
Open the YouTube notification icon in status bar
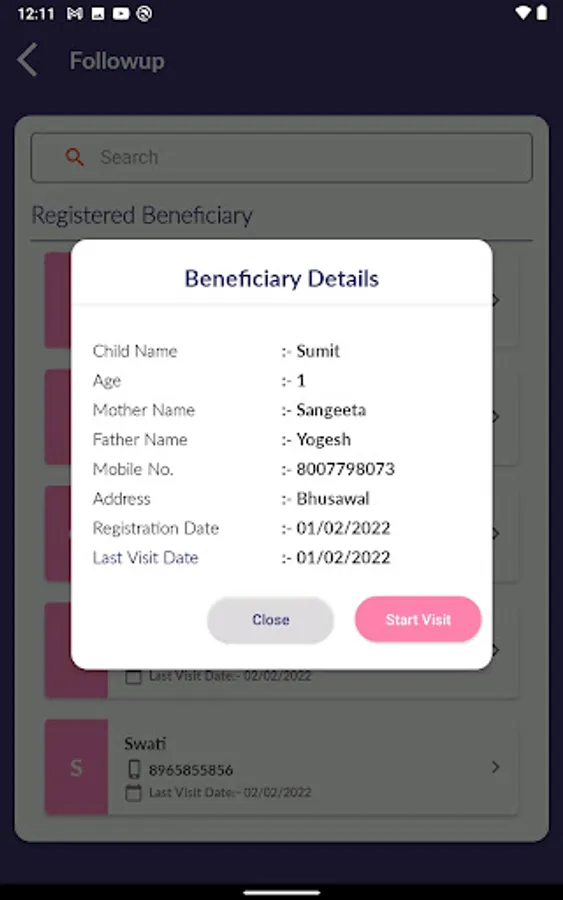121,13
